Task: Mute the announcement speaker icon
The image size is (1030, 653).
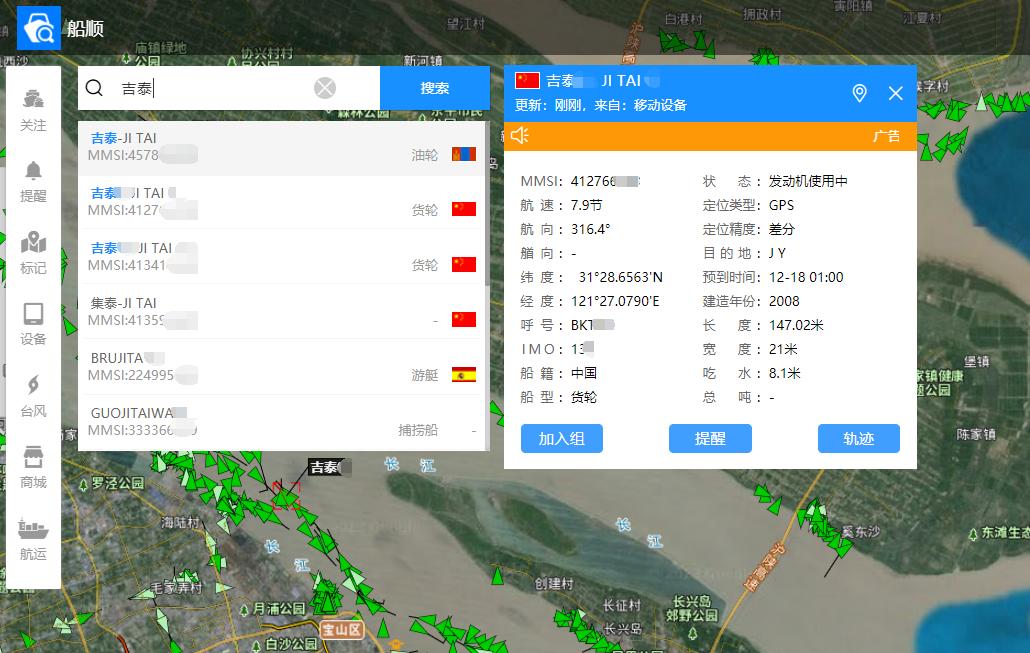Action: (520, 134)
